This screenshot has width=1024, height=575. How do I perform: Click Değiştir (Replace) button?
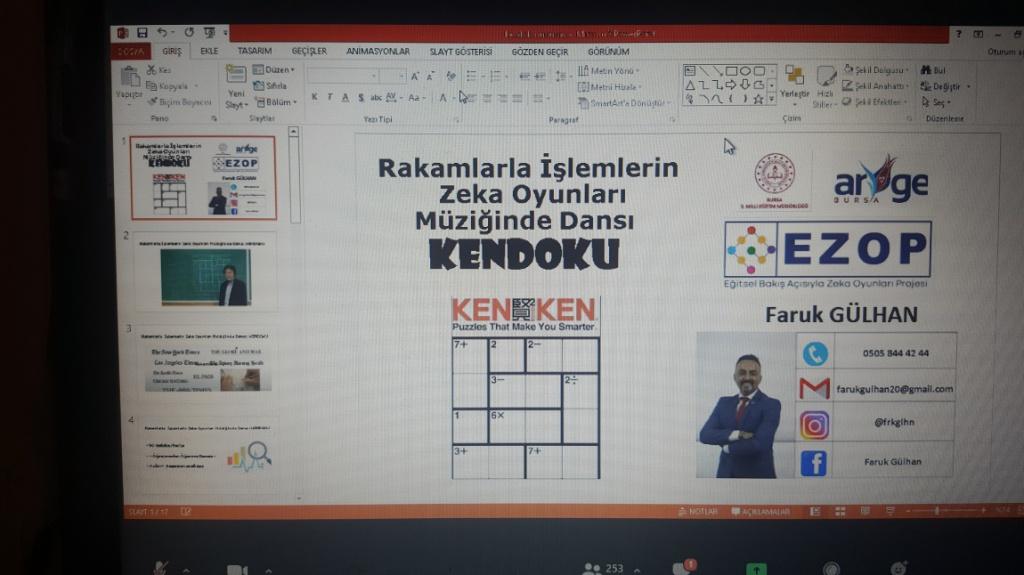[x=945, y=86]
